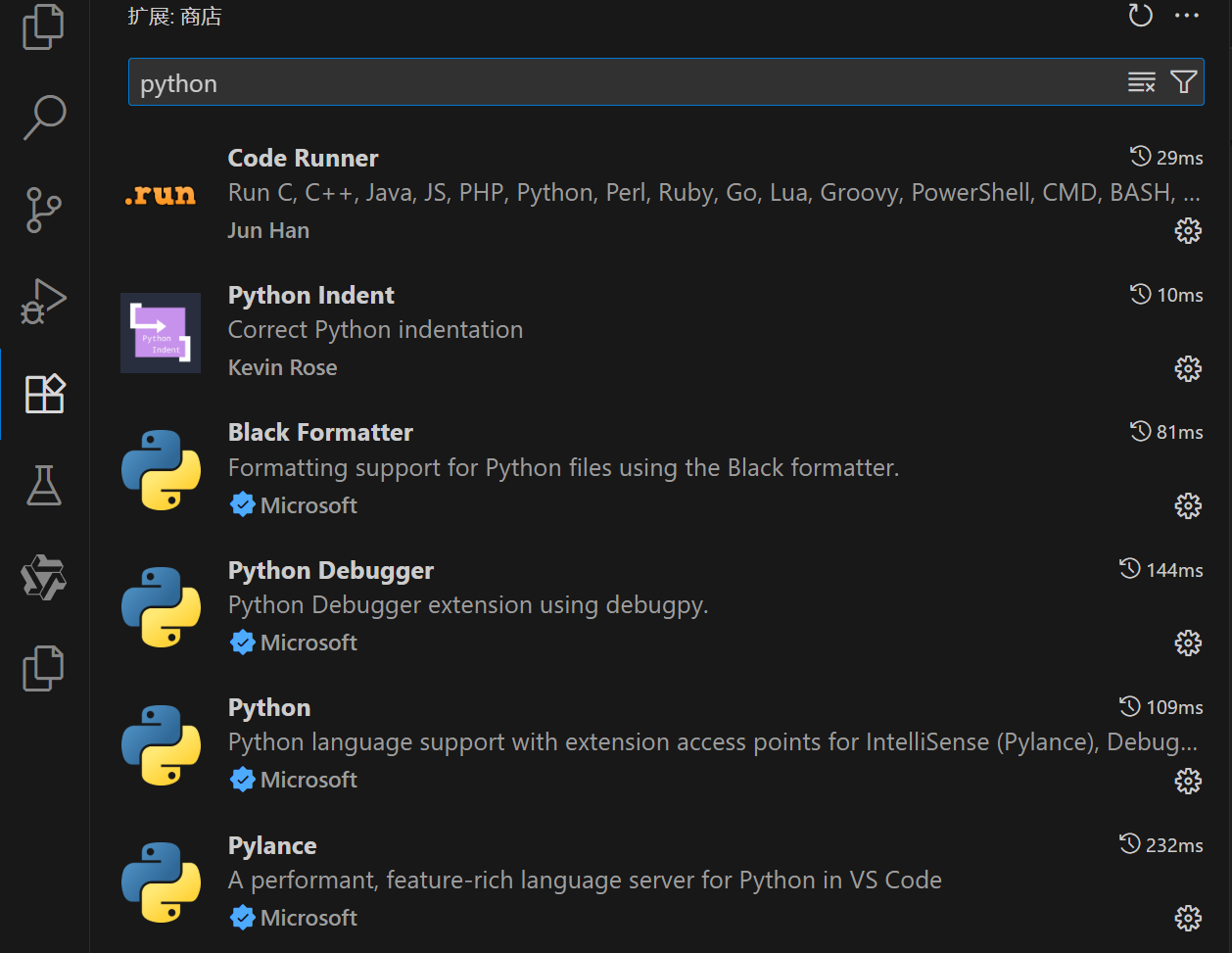Open the Pylance extension title
This screenshot has width=1232, height=953.
pos(272,846)
